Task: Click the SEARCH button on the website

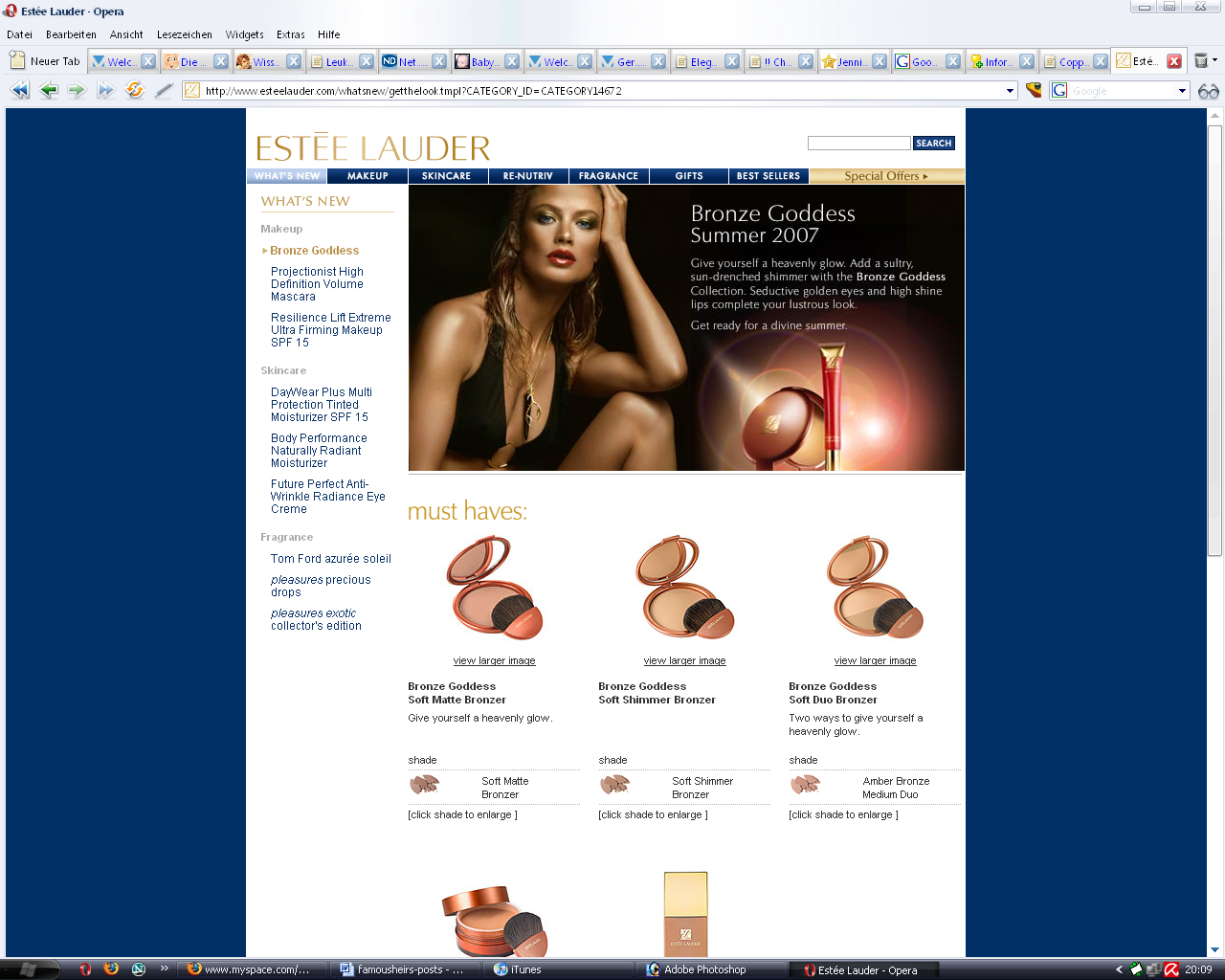Action: 933,144
